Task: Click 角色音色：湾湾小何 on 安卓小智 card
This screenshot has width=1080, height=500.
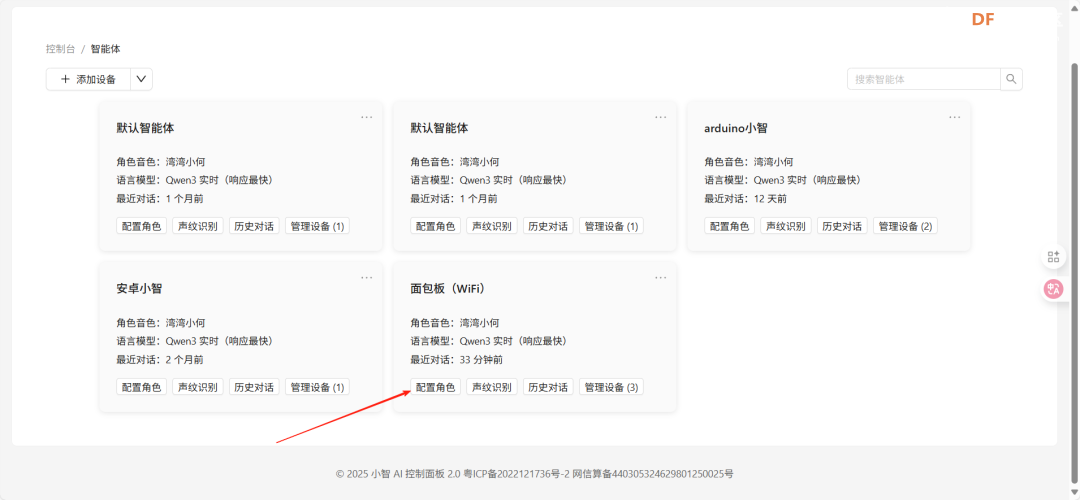Action: point(160,322)
